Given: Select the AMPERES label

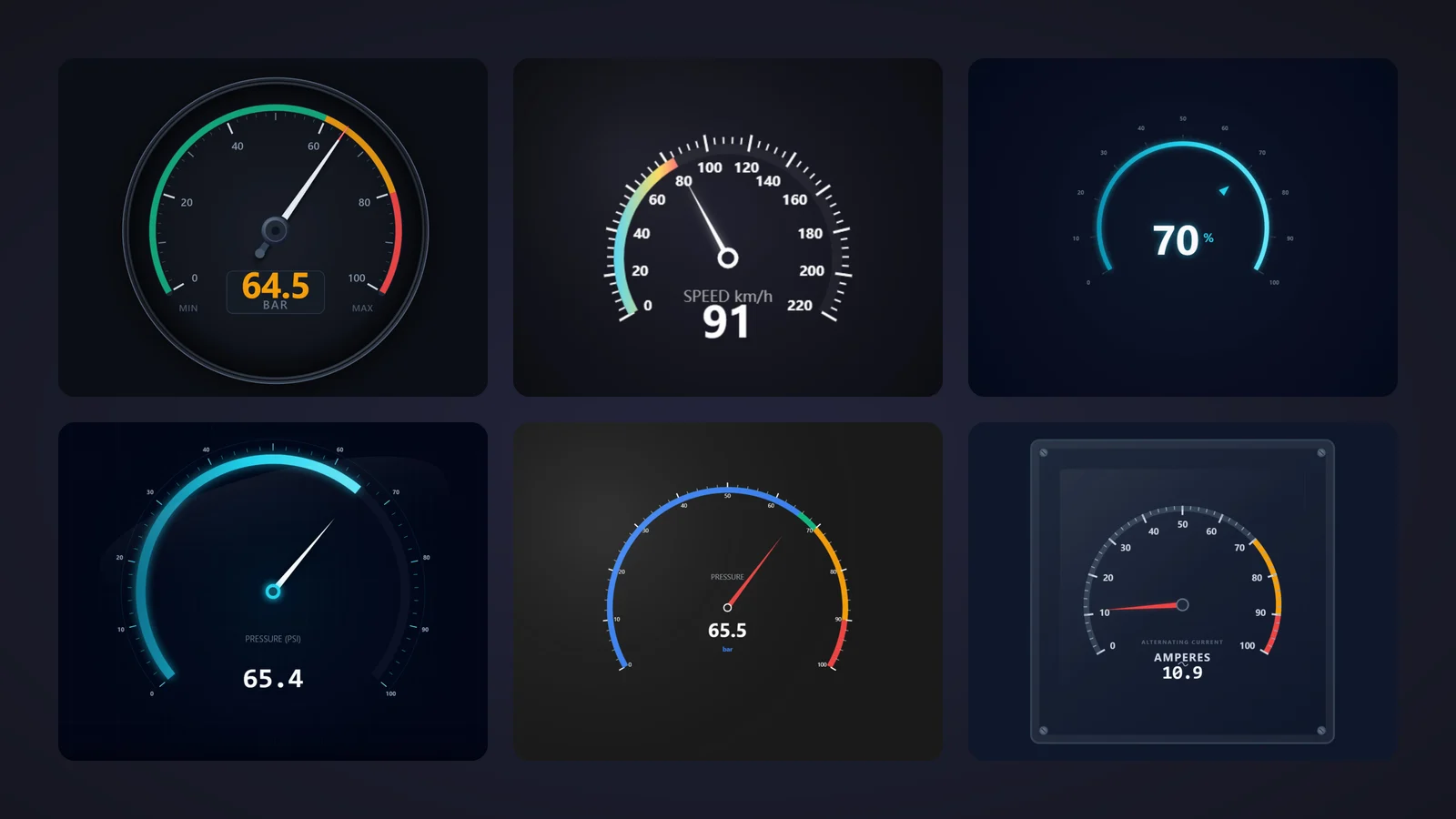Looking at the screenshot, I should click(x=1182, y=657).
